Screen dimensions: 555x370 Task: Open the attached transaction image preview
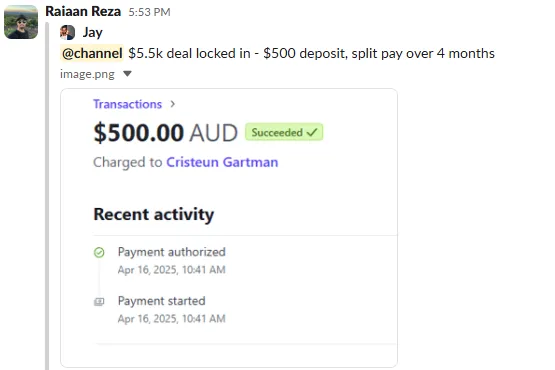229,228
